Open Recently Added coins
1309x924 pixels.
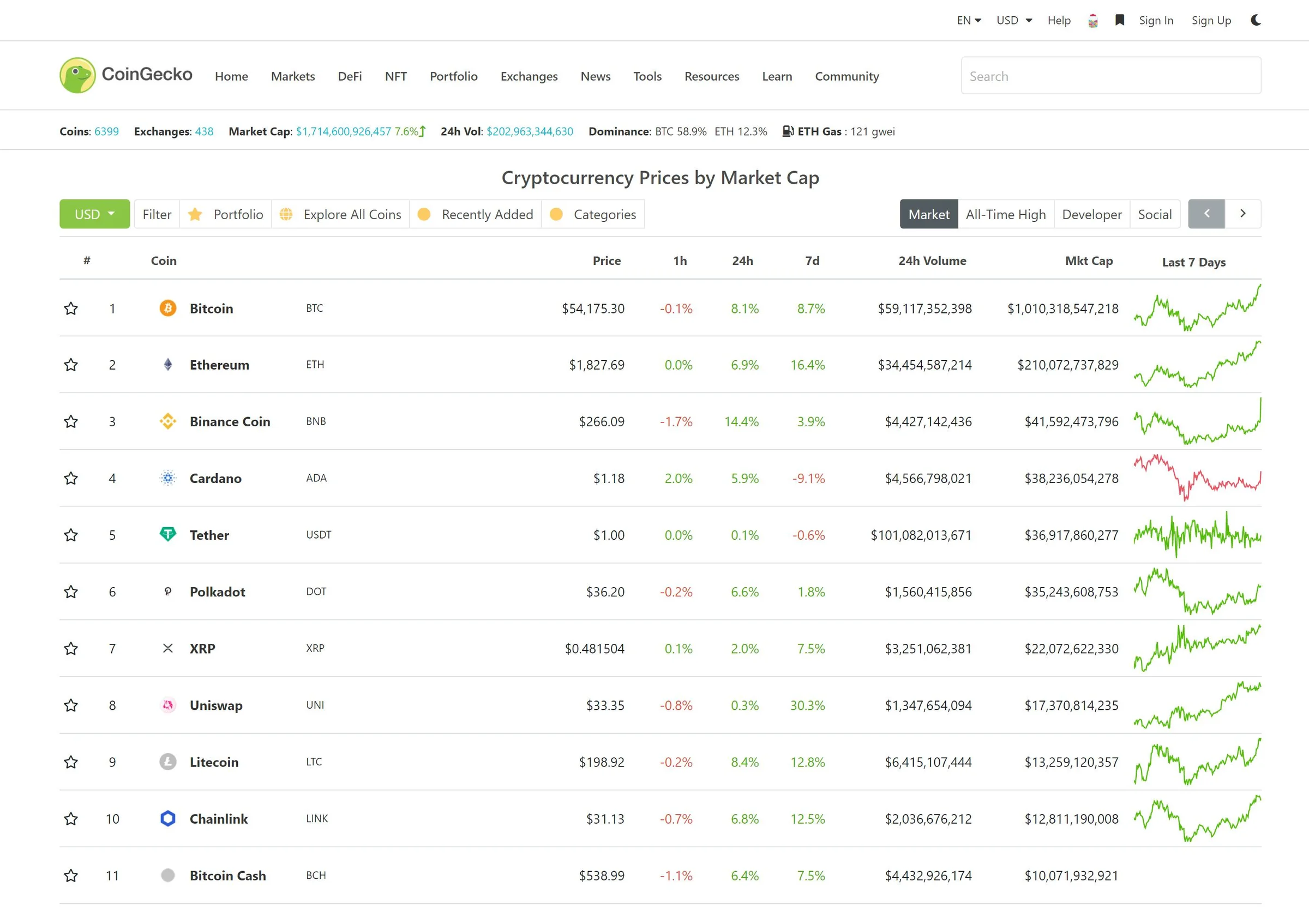(476, 214)
